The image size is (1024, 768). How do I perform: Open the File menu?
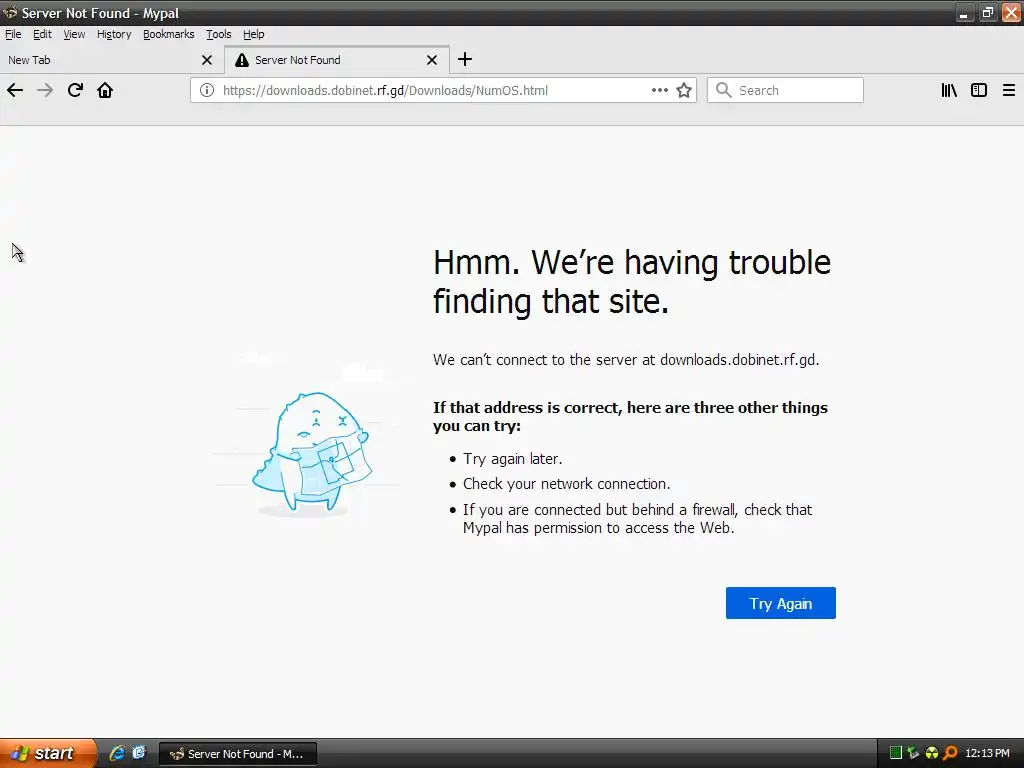13,34
